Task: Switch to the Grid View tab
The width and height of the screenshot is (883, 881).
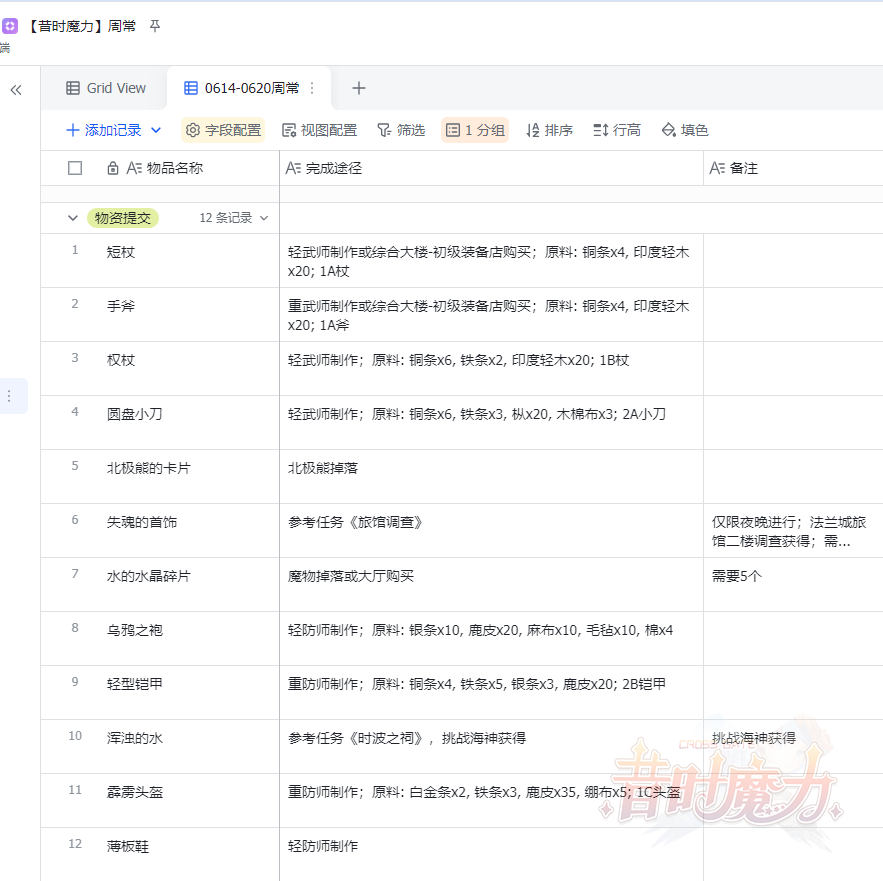Action: (106, 88)
